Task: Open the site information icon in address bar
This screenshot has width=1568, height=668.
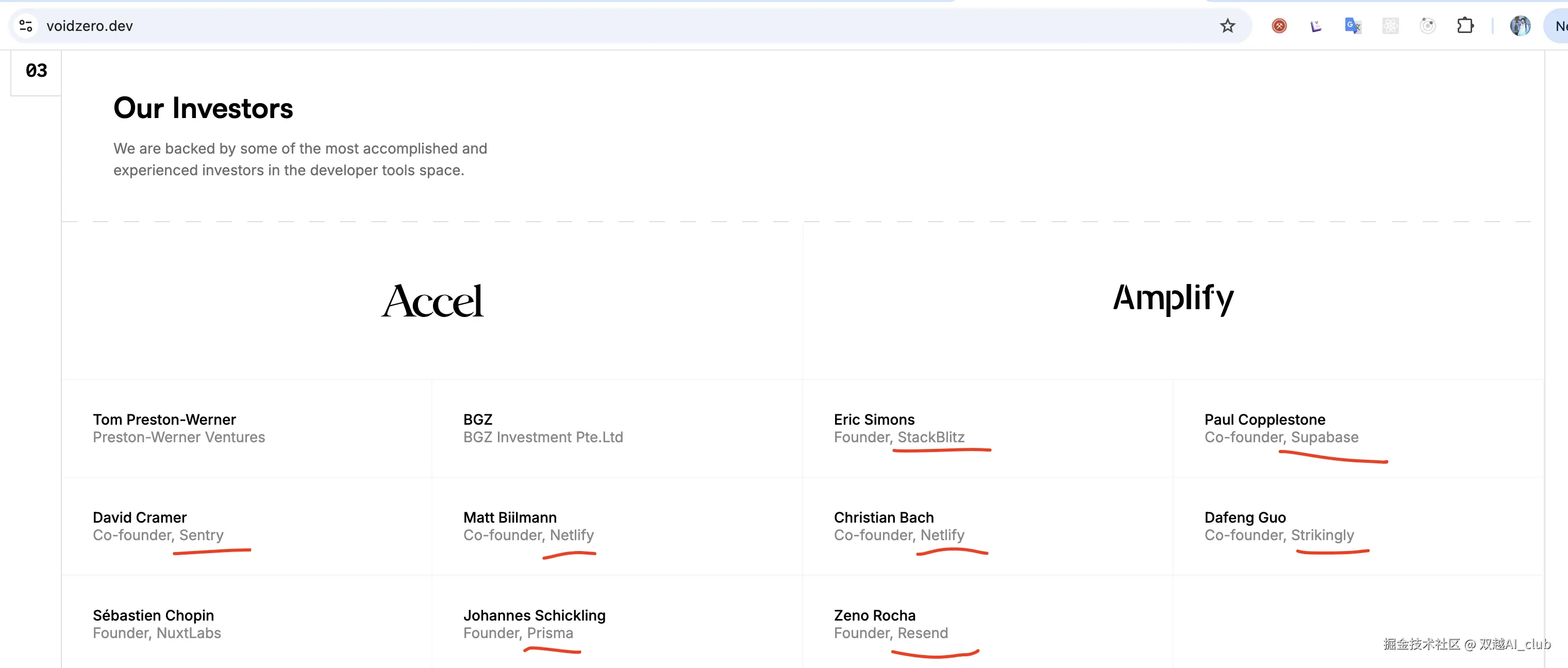Action: coord(26,26)
